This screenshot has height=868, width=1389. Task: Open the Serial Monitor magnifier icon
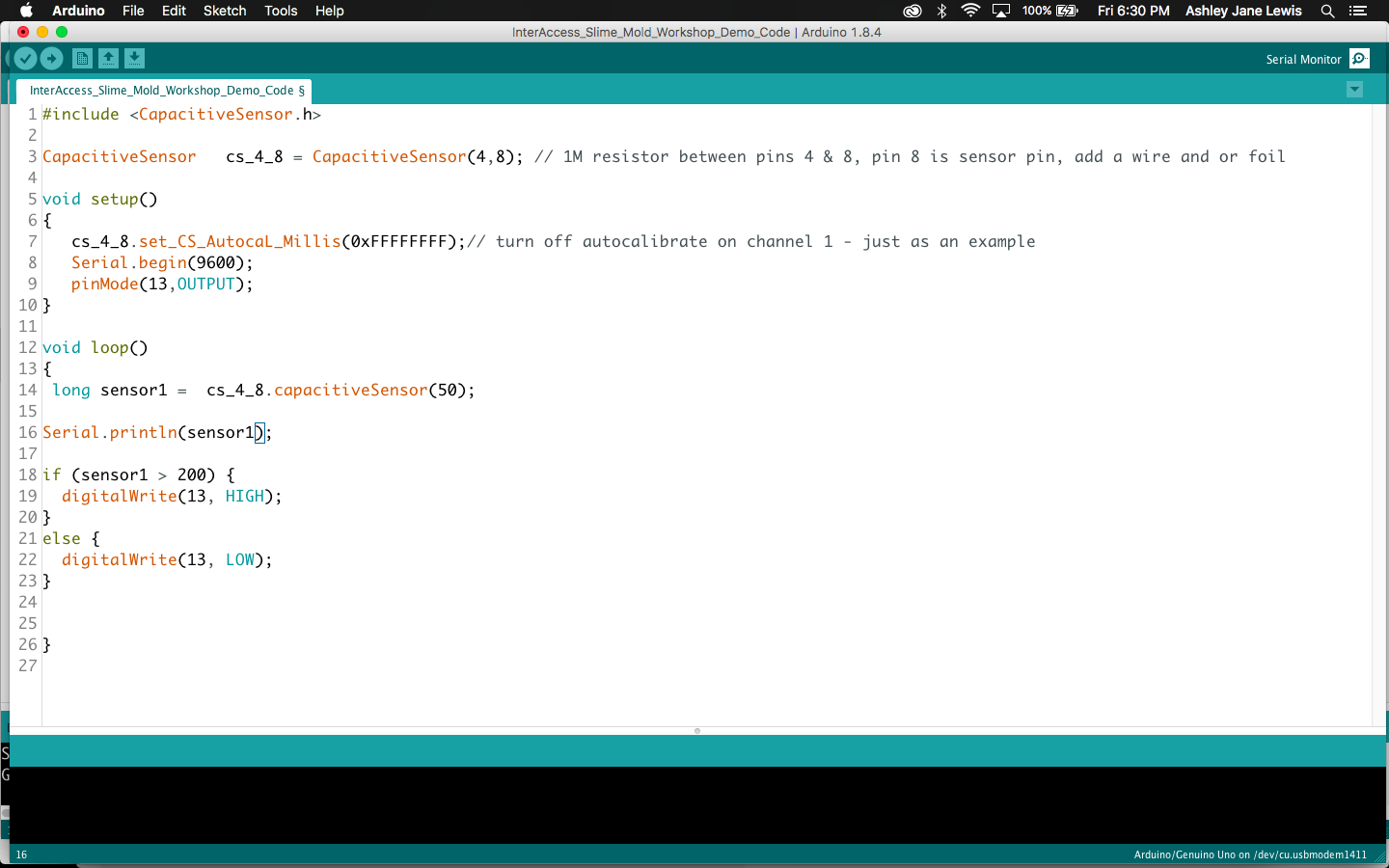coord(1359,59)
